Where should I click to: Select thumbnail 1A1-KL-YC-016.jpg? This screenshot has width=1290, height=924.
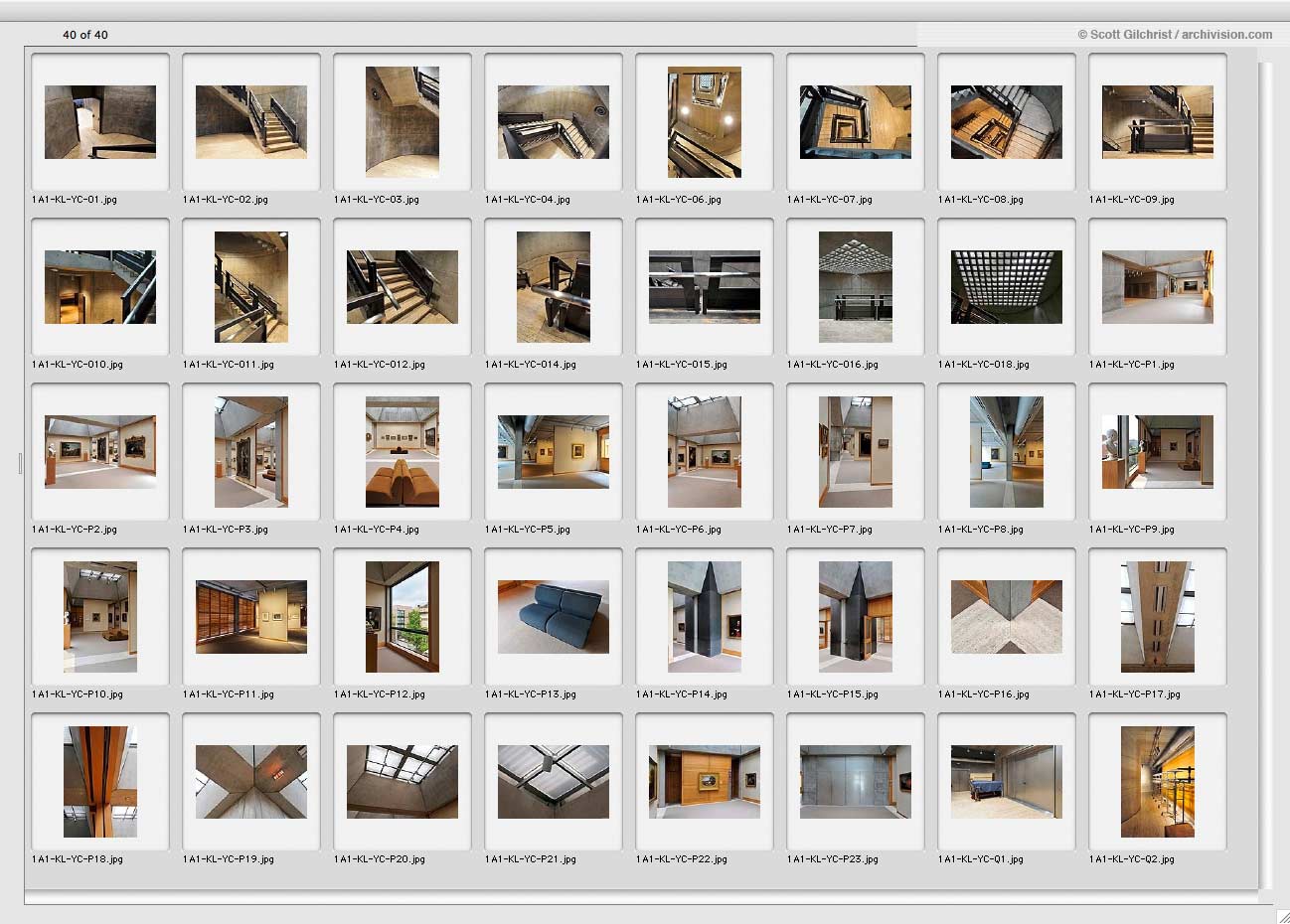click(x=856, y=287)
